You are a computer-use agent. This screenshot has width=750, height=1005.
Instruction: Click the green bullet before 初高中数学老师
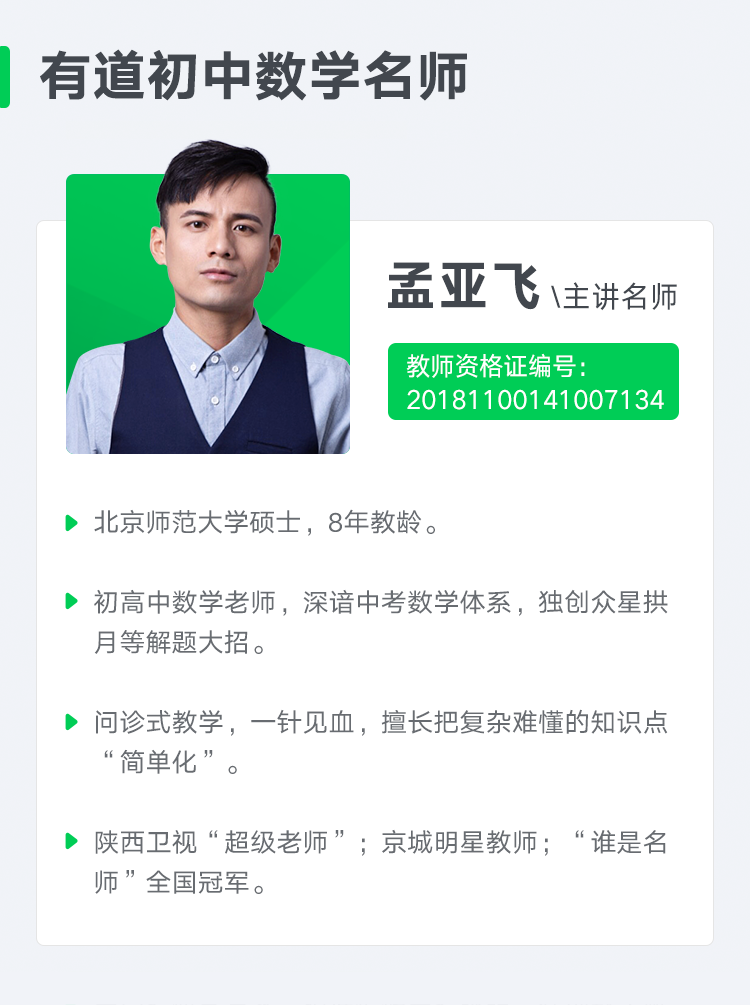[x=72, y=602]
